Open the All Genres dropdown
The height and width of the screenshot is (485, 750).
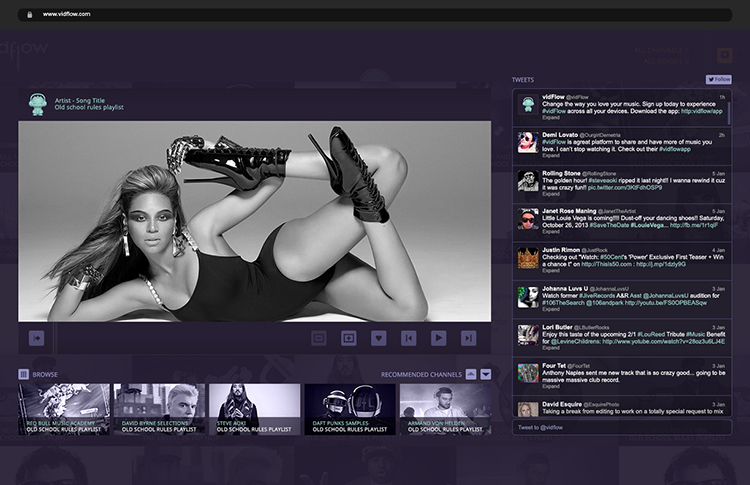666,61
